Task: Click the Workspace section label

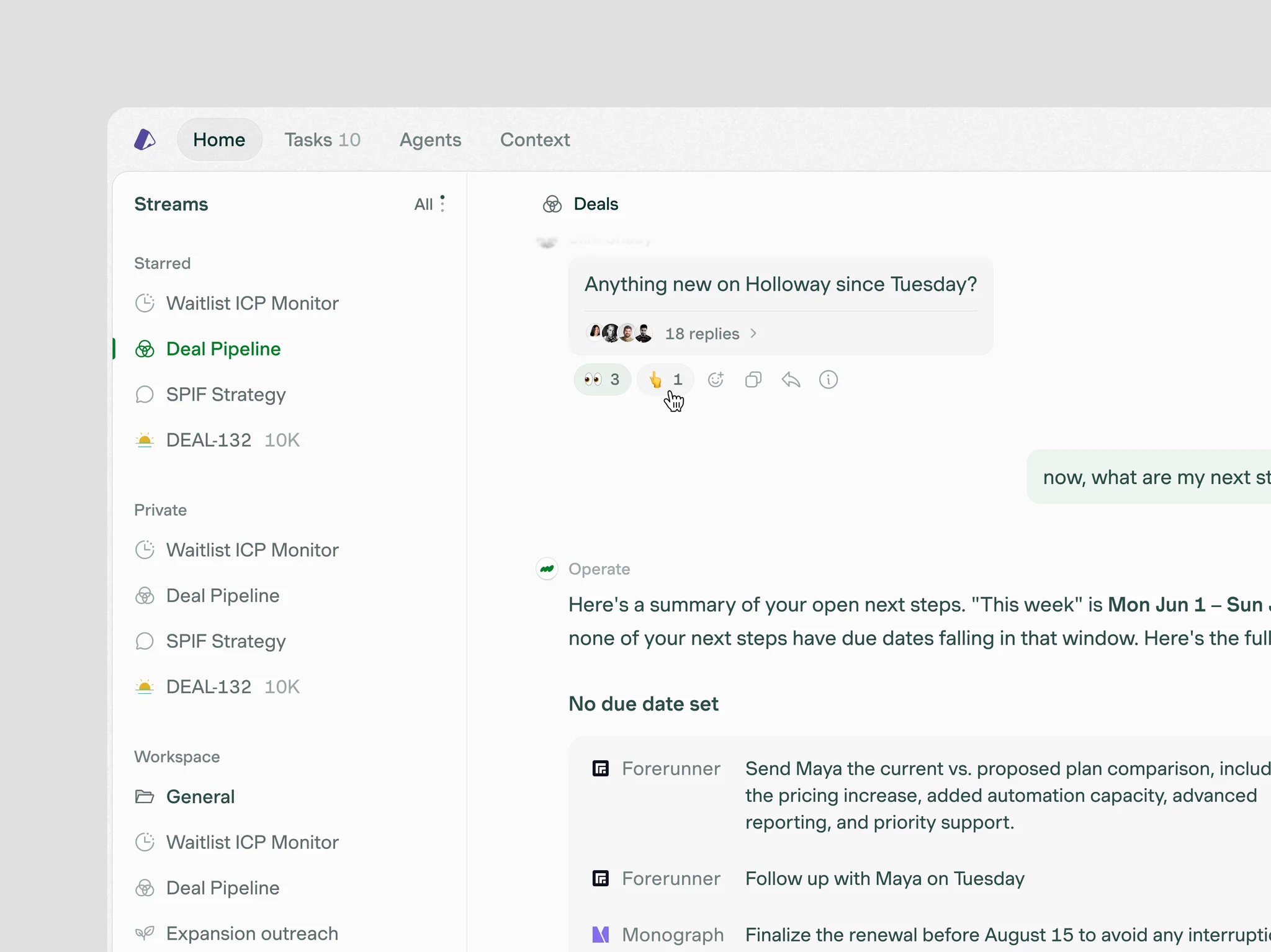Action: 177,757
